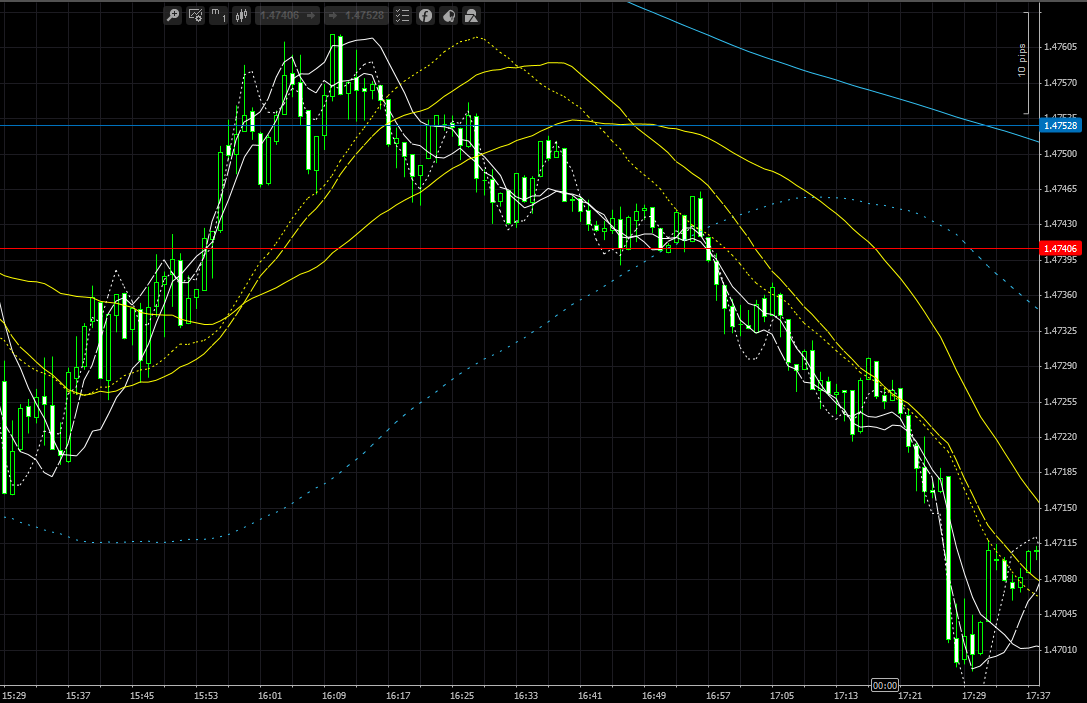Click the red horizontal price line
The width and height of the screenshot is (1087, 703).
520,248
